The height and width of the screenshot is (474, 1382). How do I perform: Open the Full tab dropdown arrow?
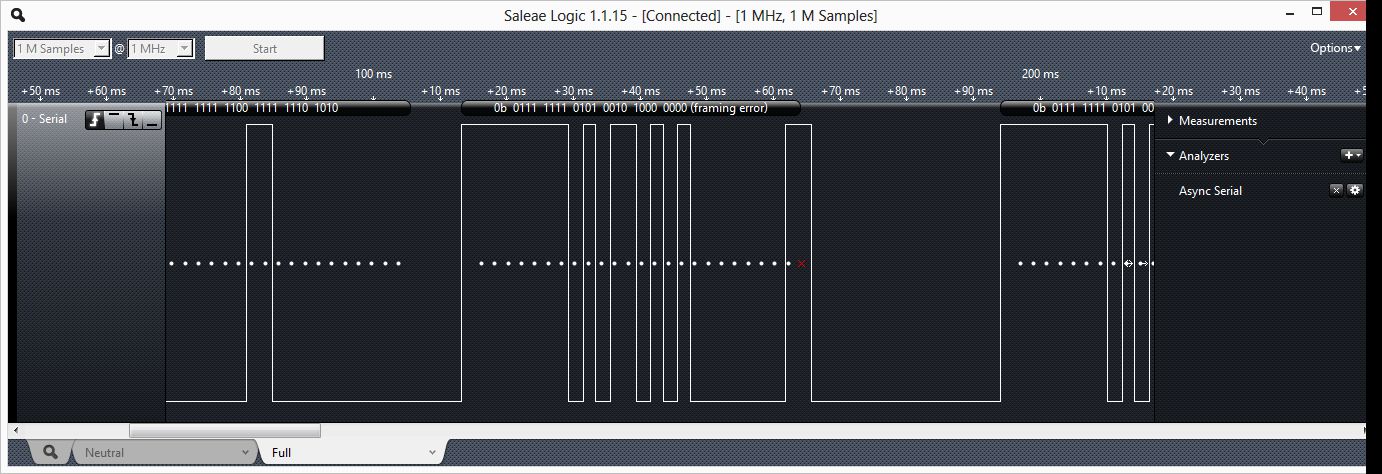(432, 453)
